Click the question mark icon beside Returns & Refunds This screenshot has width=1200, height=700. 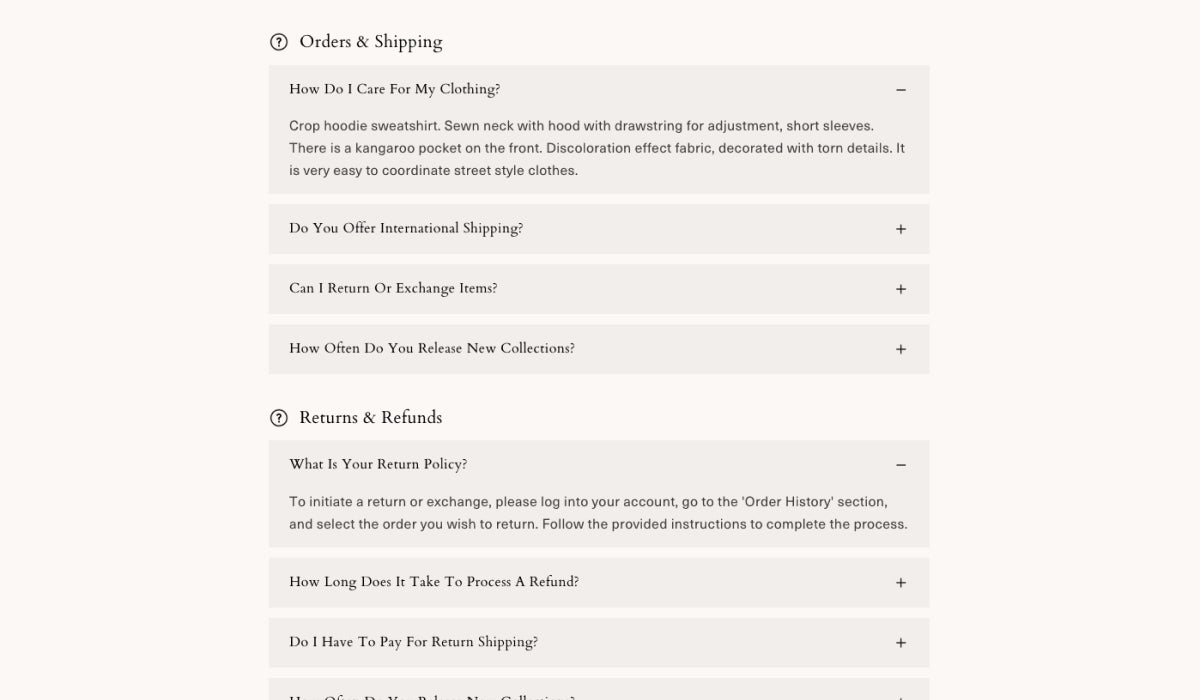pos(279,418)
